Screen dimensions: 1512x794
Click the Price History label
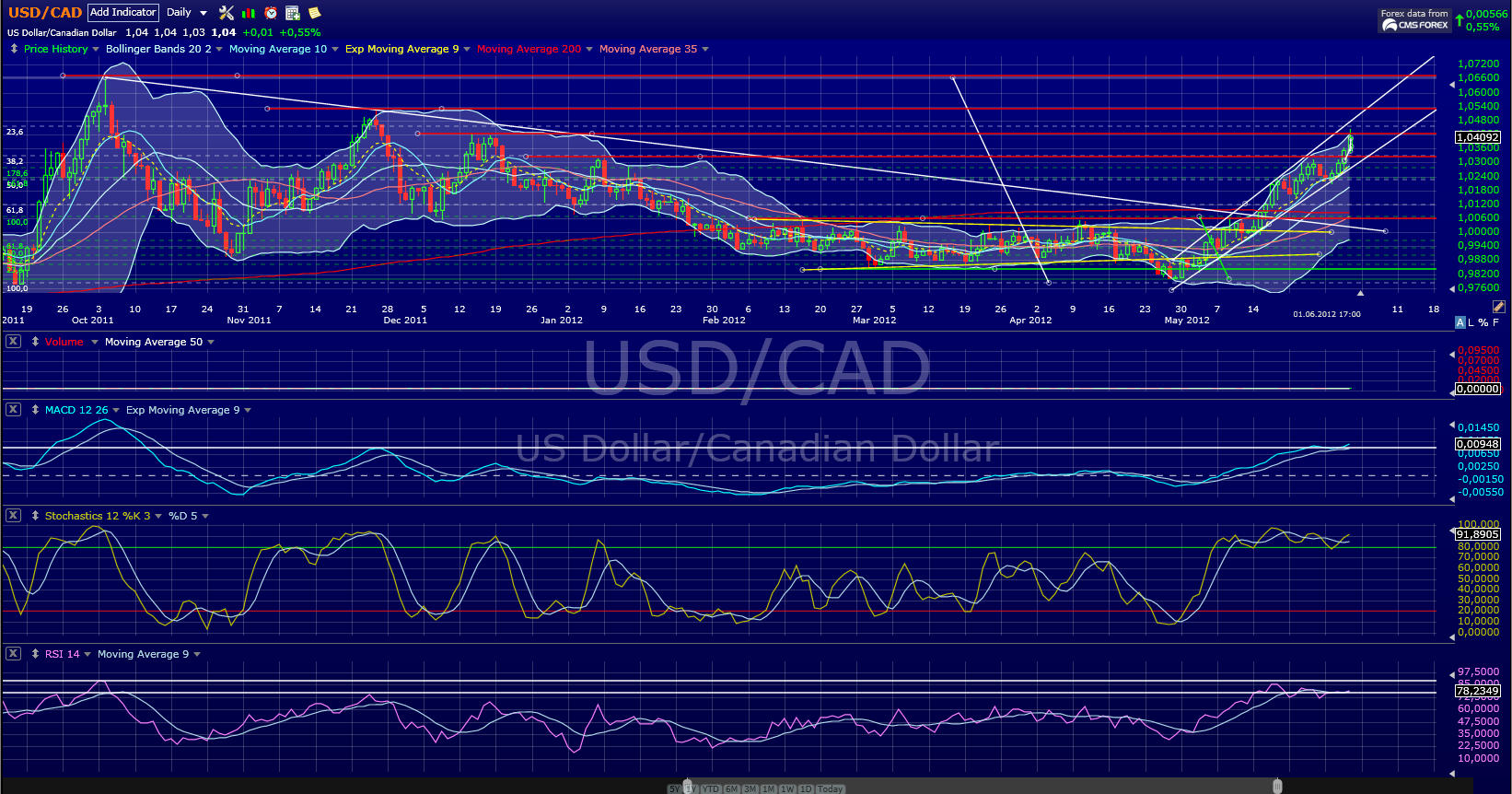point(56,49)
